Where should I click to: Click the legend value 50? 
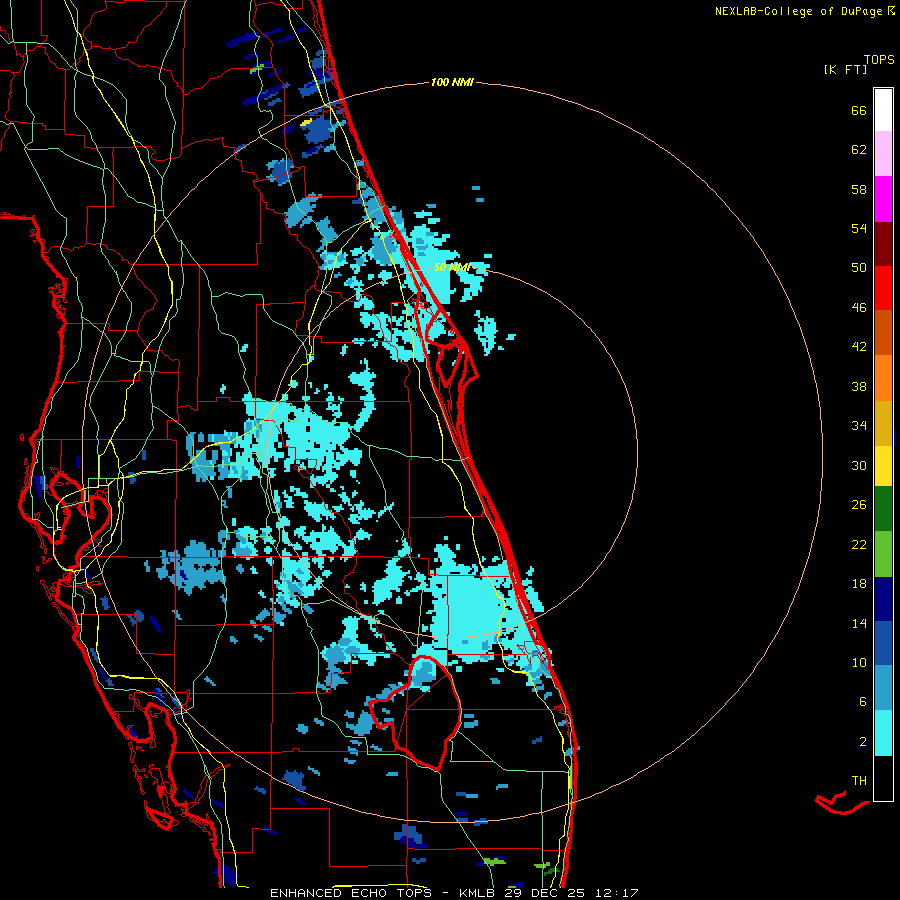click(859, 268)
